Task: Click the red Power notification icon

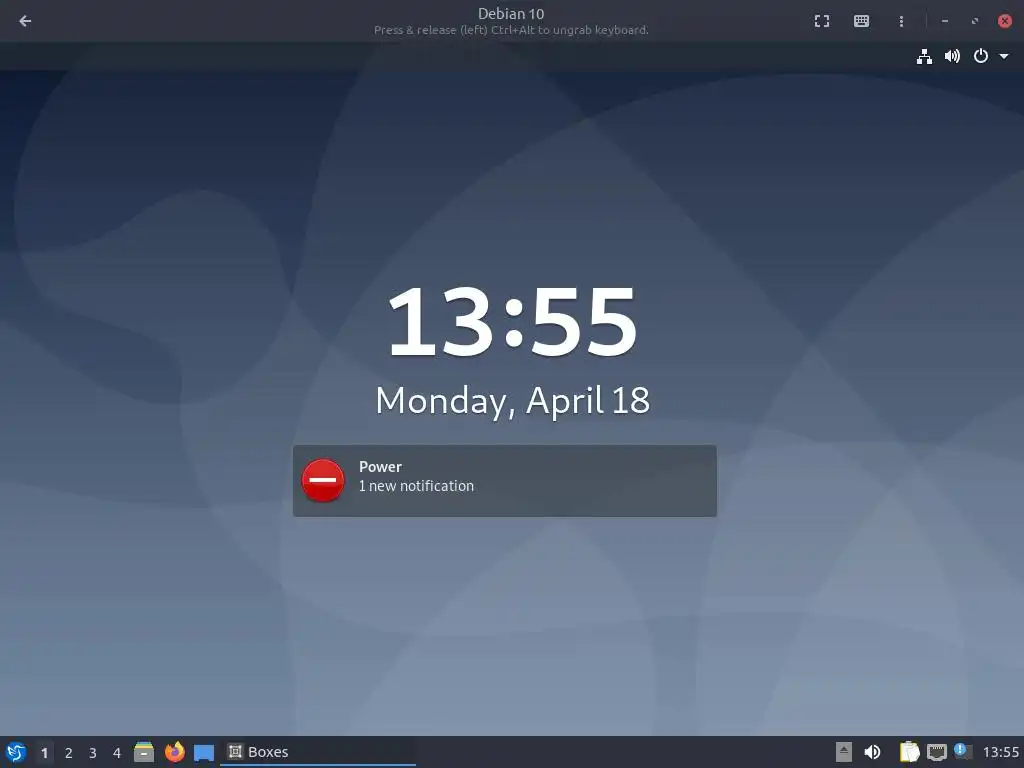Action: [x=323, y=480]
